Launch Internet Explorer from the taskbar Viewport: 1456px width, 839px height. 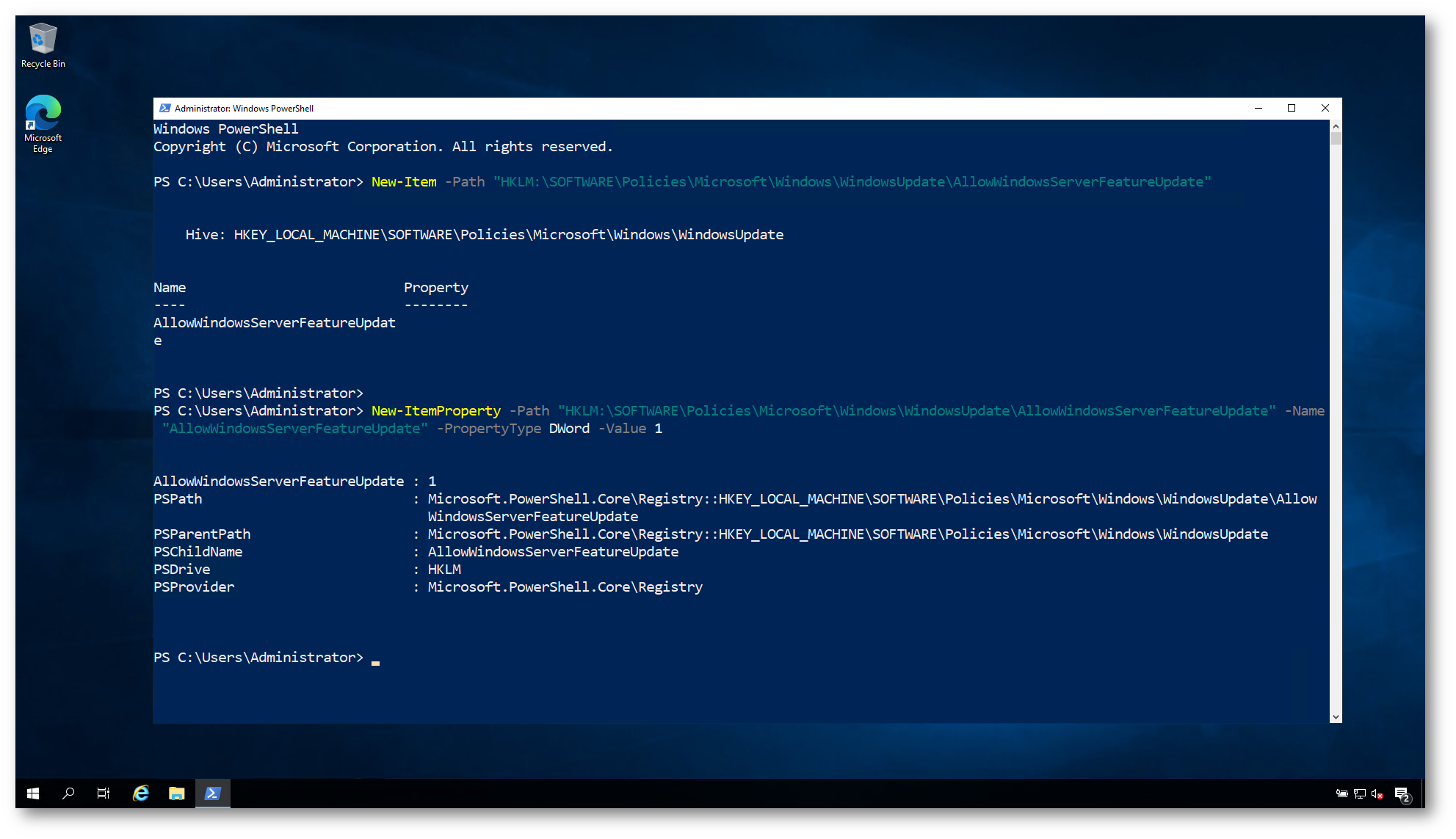[140, 793]
